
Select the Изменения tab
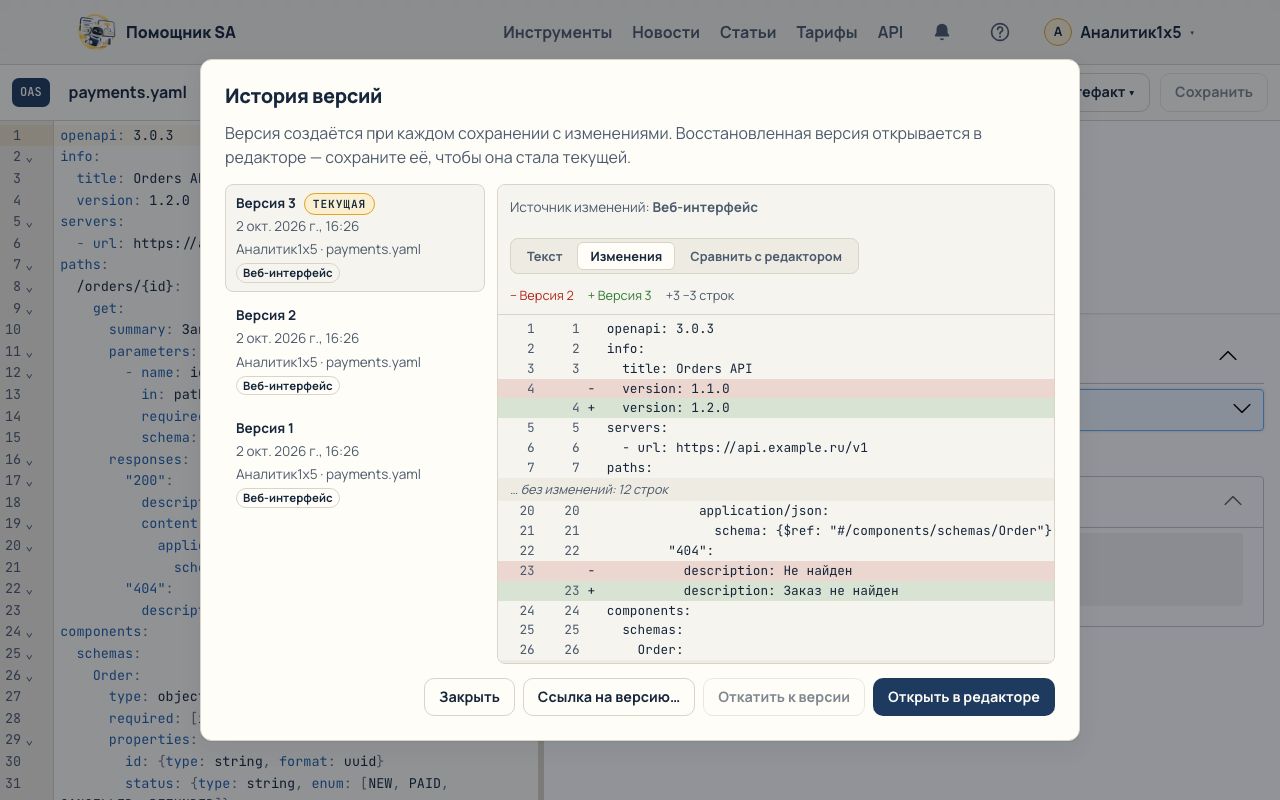pyautogui.click(x=626, y=256)
